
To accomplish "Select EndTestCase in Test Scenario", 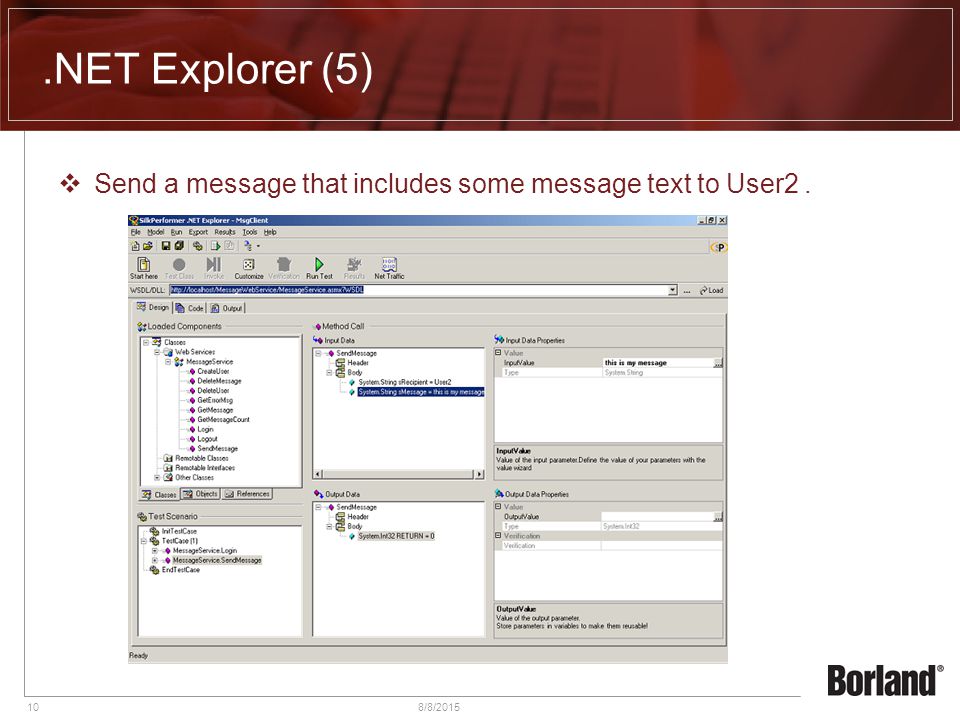I will pos(181,570).
